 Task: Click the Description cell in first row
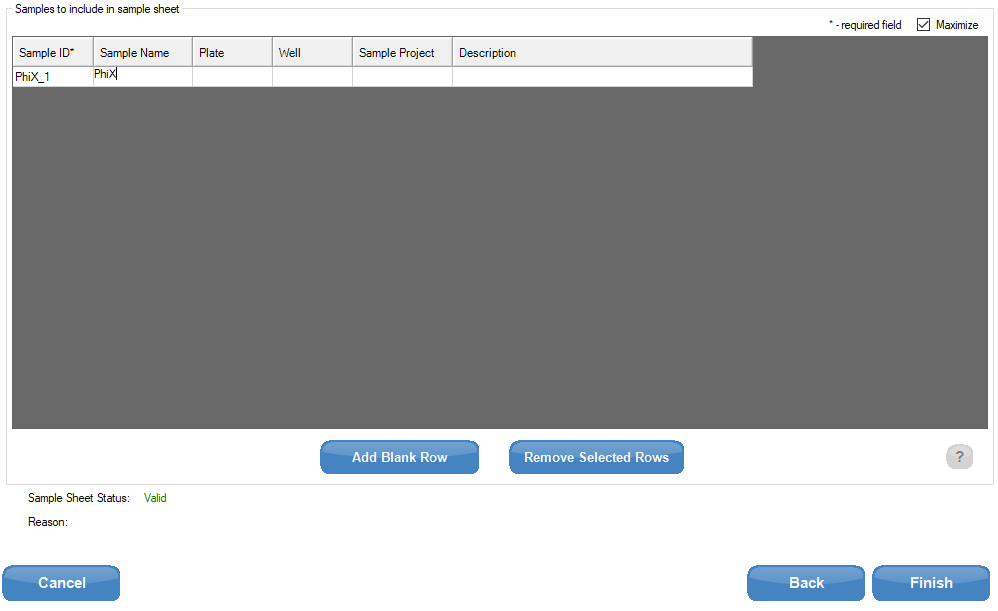601,77
